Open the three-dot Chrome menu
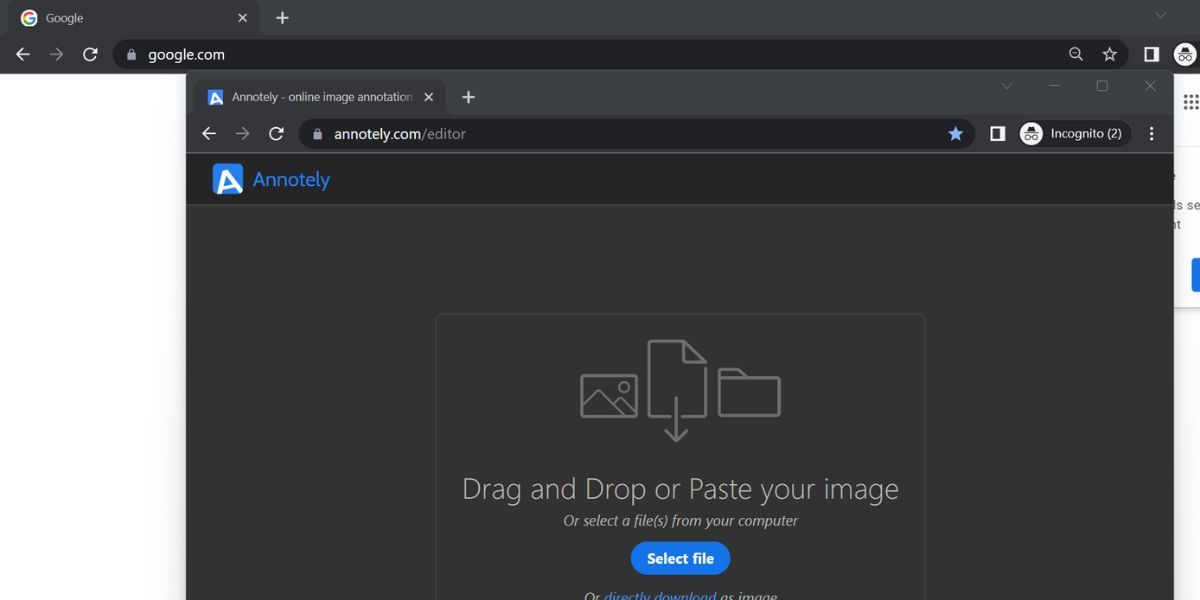The height and width of the screenshot is (600, 1200). pos(1152,134)
